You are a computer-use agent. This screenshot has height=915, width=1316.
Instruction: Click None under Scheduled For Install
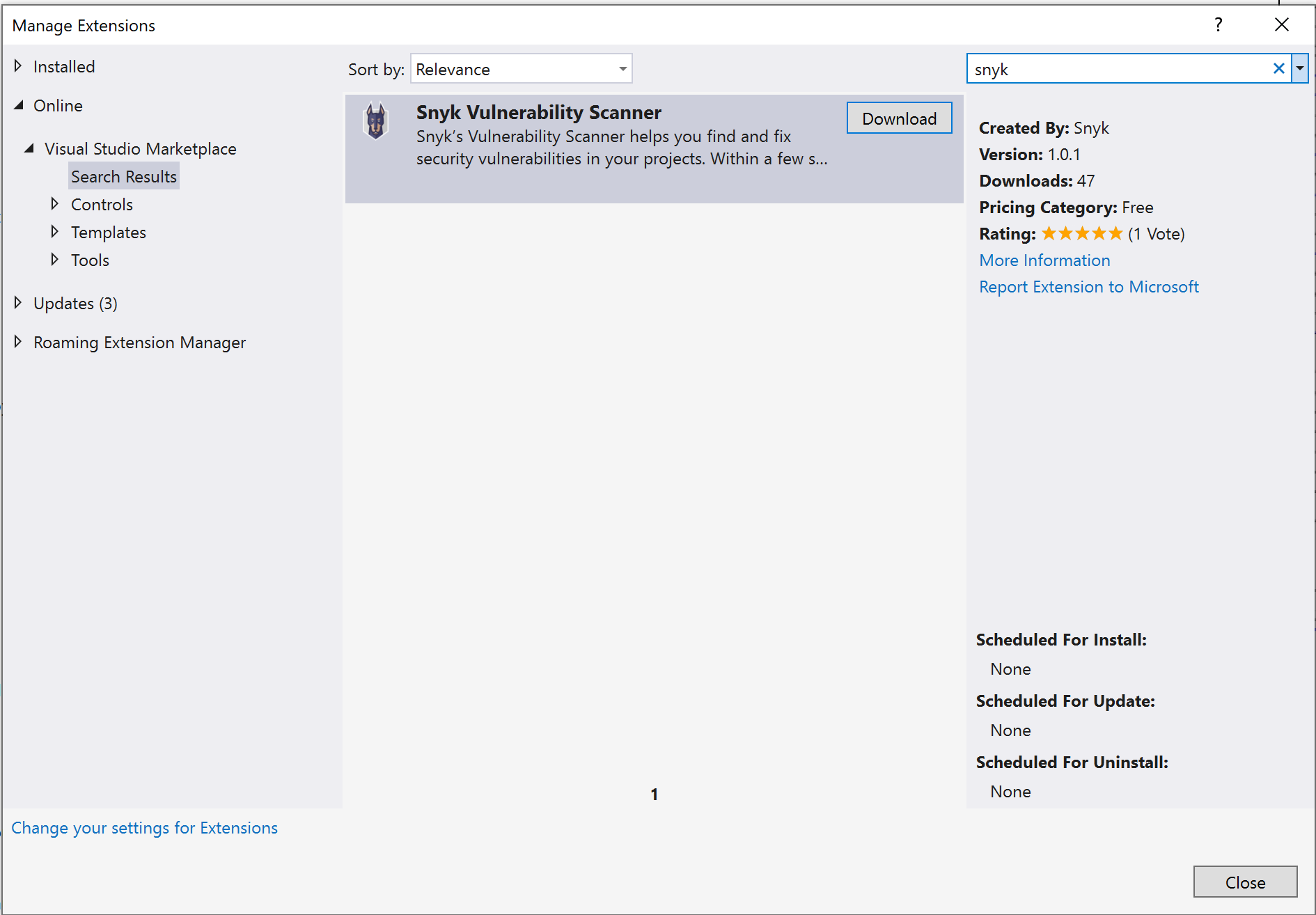tap(1010, 669)
